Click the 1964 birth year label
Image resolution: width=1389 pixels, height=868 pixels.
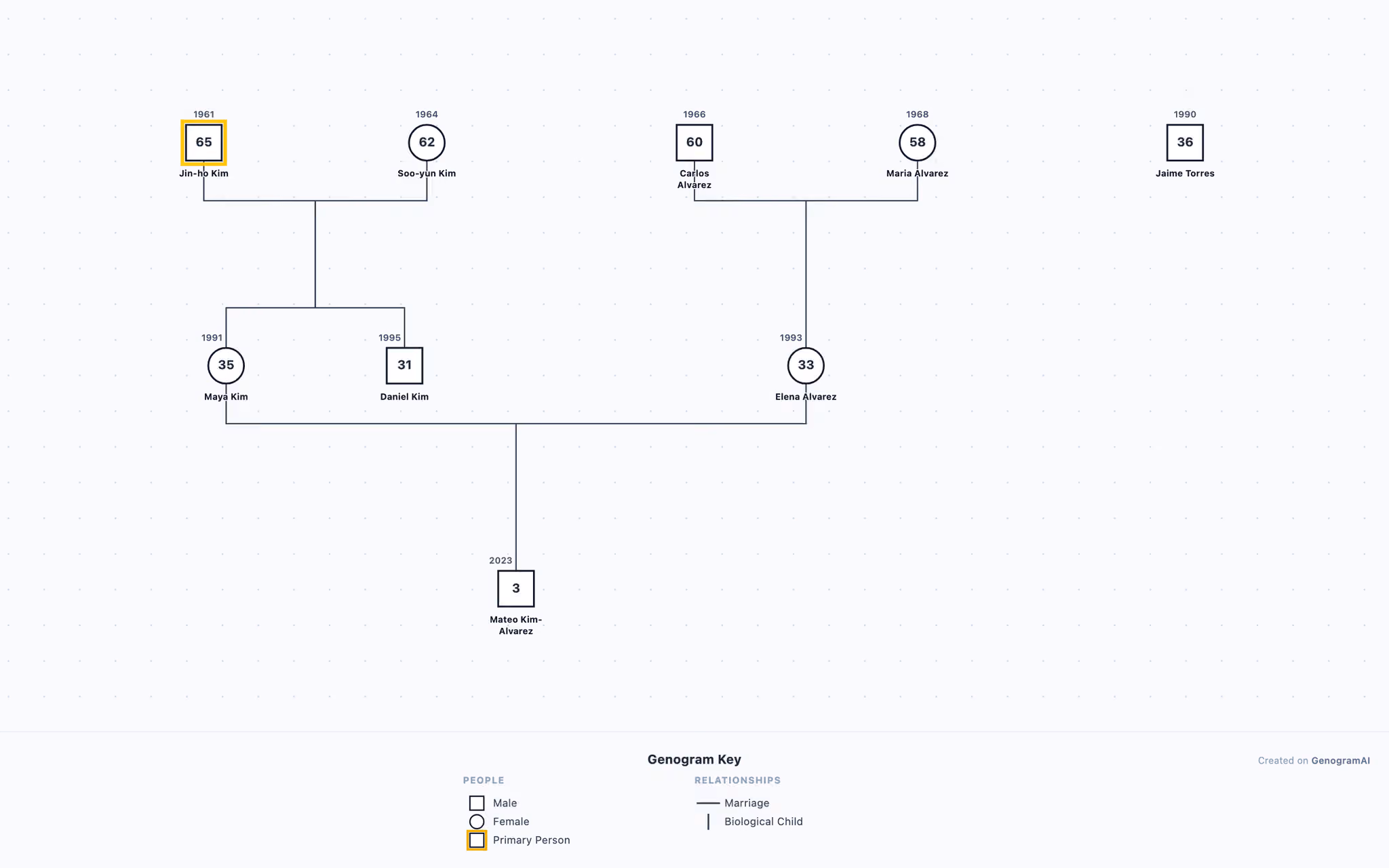pos(427,115)
